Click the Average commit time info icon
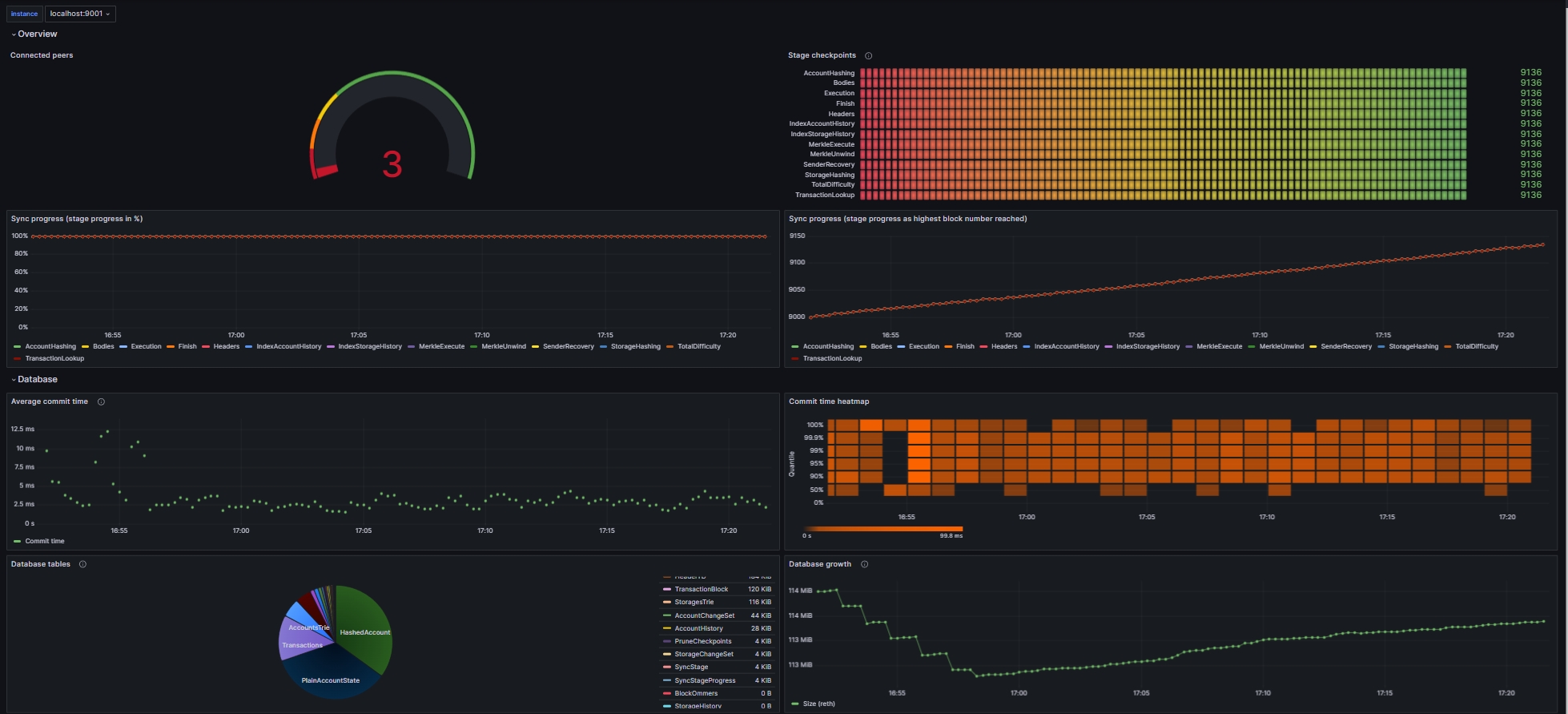The image size is (1568, 714). (101, 401)
